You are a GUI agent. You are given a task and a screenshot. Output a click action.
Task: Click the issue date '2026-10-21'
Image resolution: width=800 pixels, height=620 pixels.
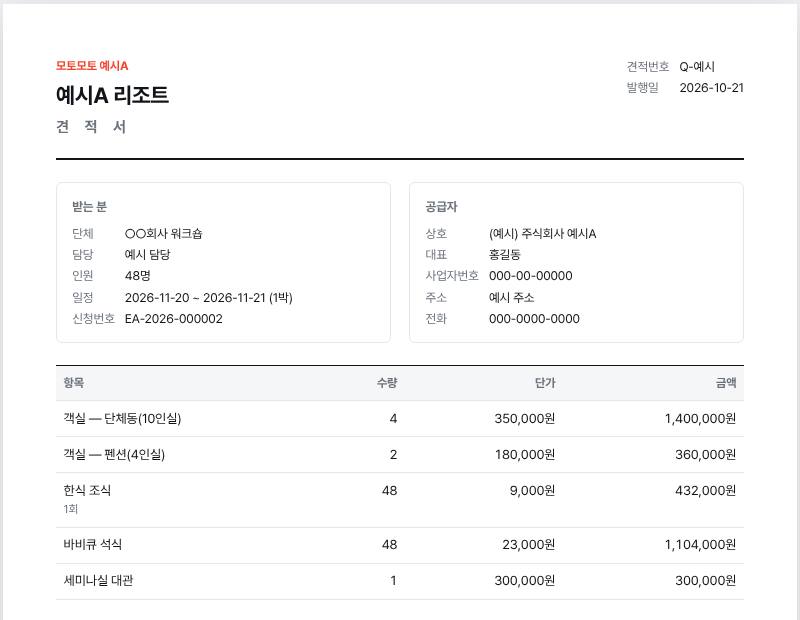[711, 88]
